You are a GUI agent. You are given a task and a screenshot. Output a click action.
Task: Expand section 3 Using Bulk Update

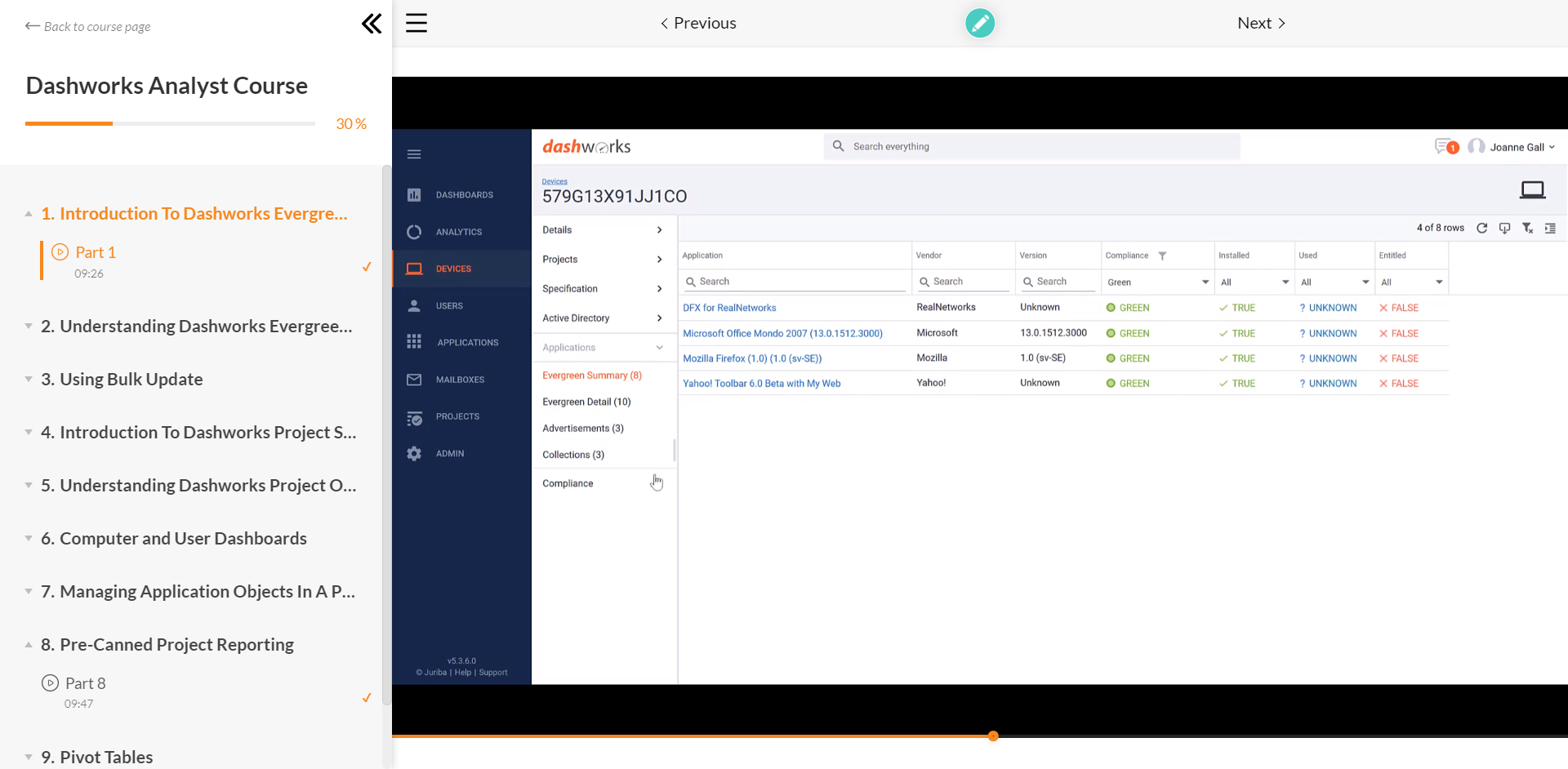point(122,380)
